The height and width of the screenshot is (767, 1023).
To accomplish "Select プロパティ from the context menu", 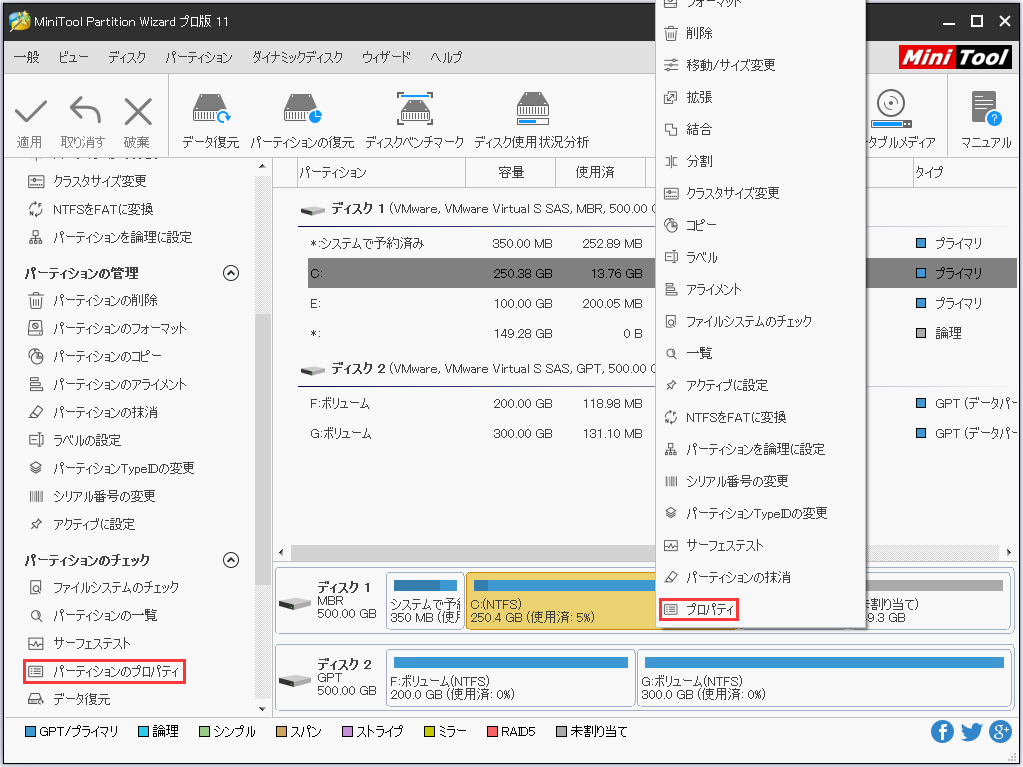I will click(698, 609).
